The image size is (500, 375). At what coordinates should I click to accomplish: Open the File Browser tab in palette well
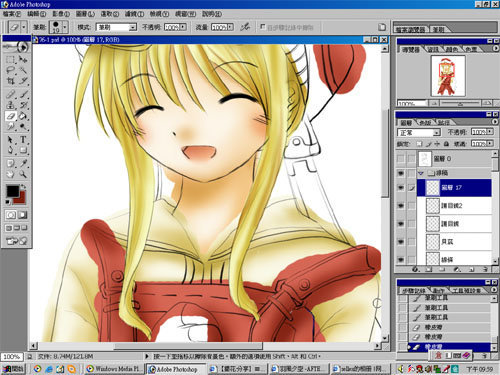(410, 30)
